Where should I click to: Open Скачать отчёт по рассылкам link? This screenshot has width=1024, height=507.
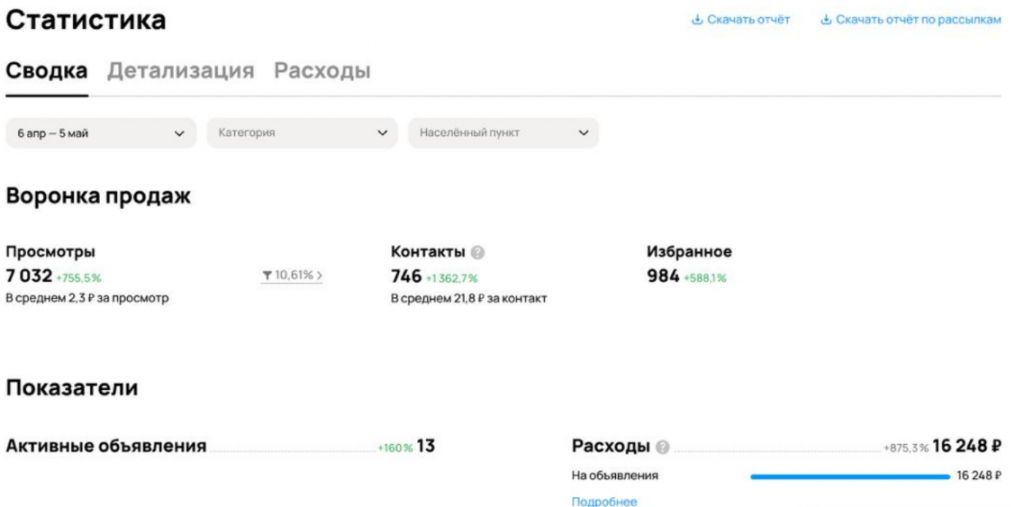click(918, 20)
